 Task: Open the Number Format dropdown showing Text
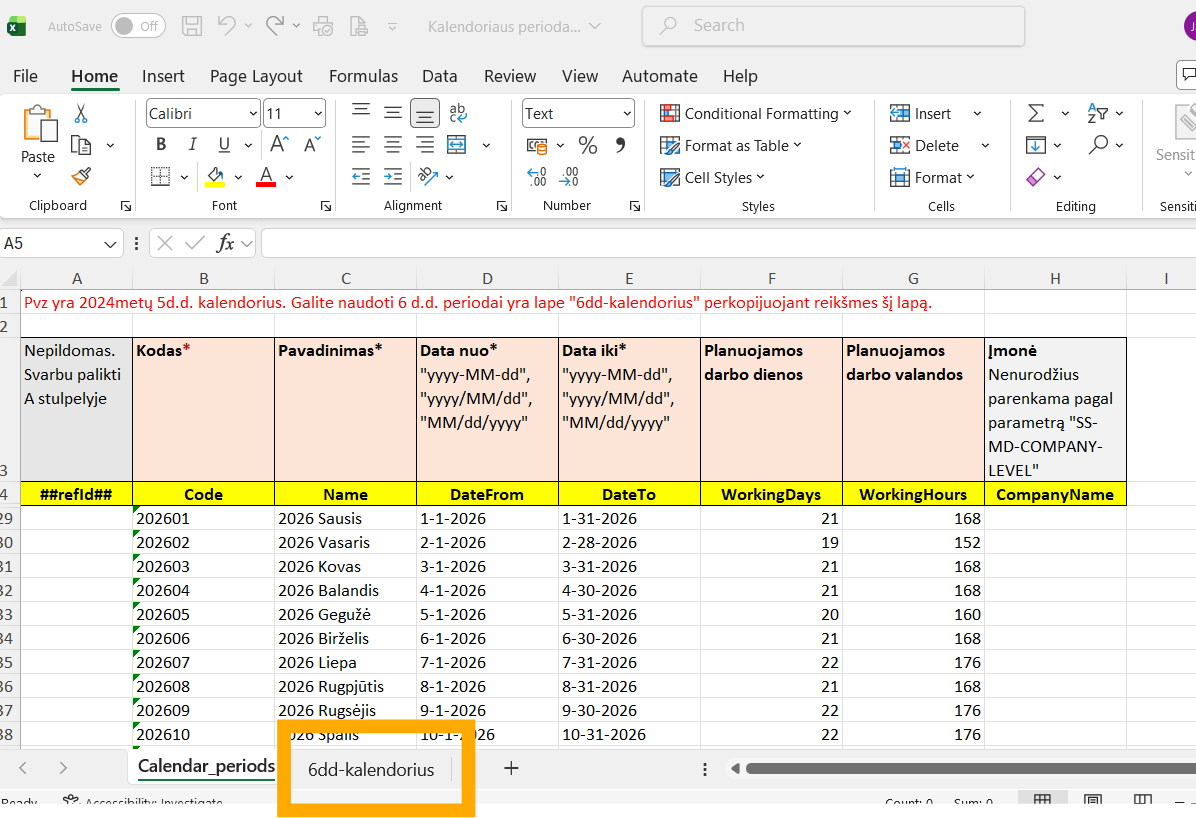[627, 114]
